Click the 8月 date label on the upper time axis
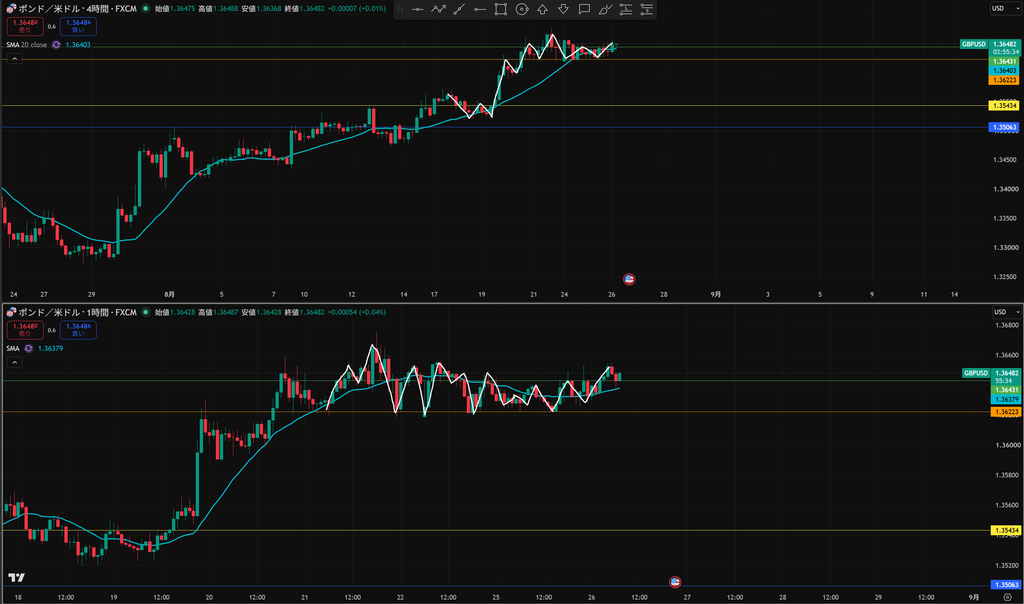The image size is (1024, 604). pos(170,294)
